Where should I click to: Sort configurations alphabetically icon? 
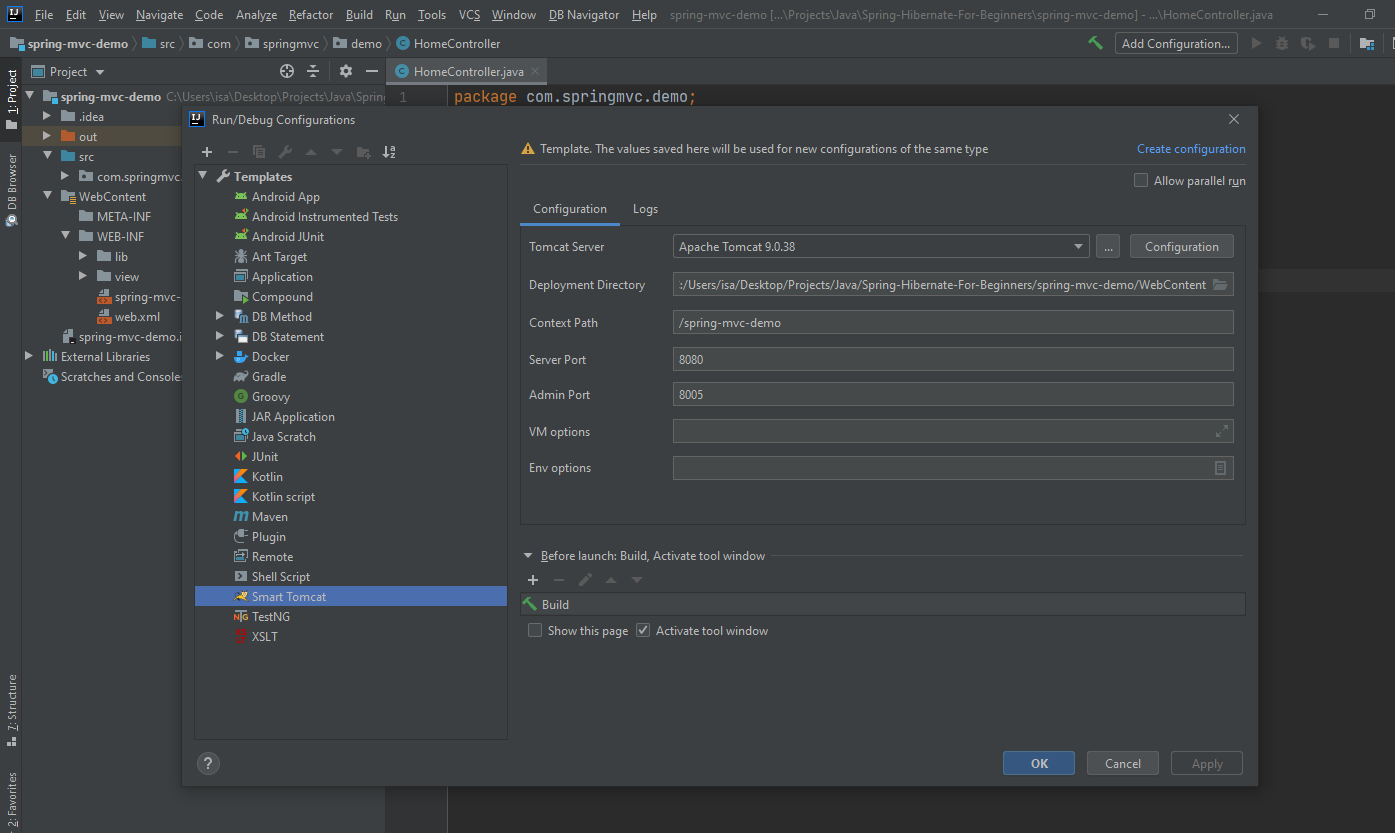coord(390,152)
